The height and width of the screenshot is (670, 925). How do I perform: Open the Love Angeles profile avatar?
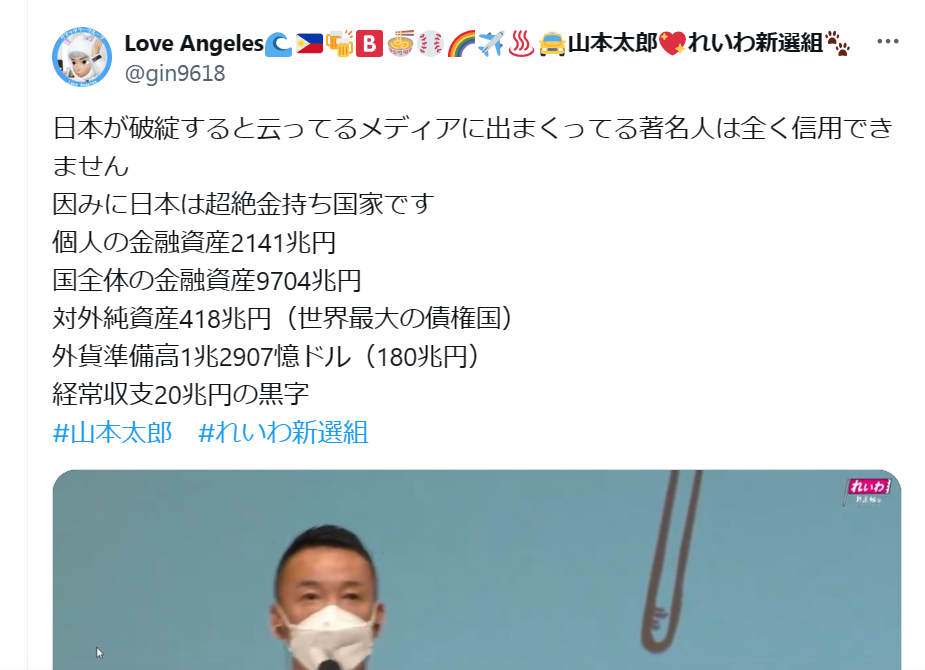click(82, 57)
